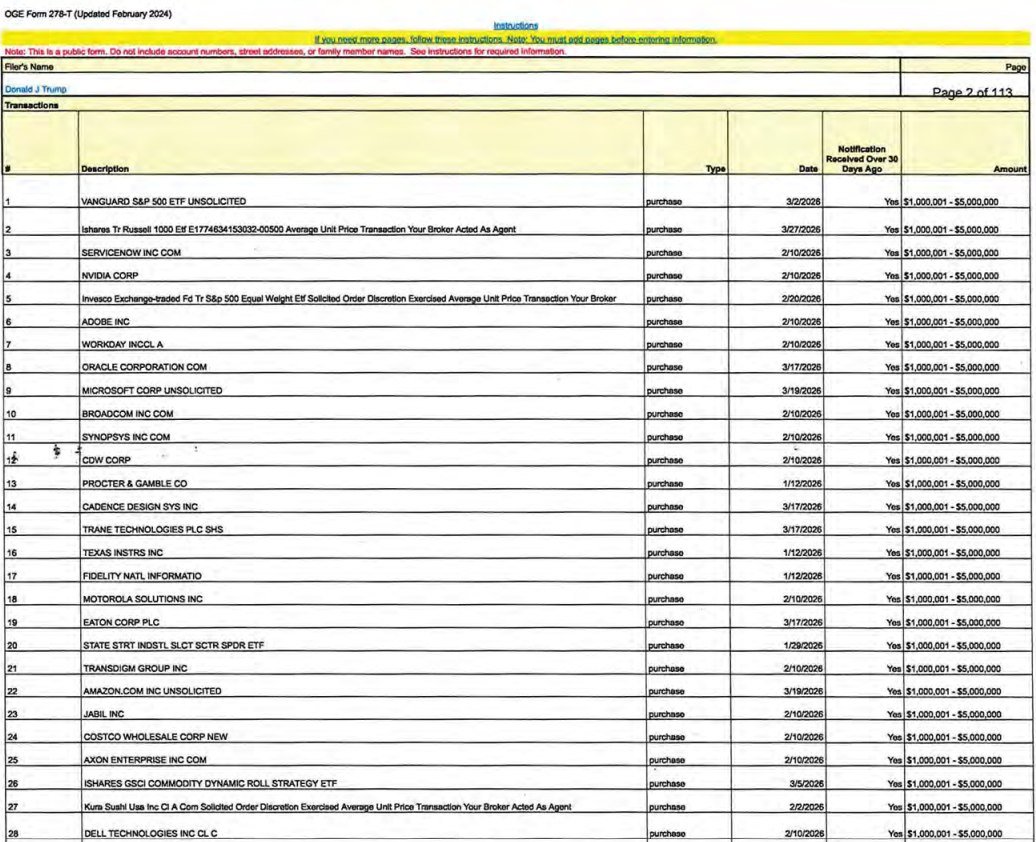Click the 3/5/2026 date in Ishares GSCI row
The height and width of the screenshot is (842, 1036).
point(806,783)
